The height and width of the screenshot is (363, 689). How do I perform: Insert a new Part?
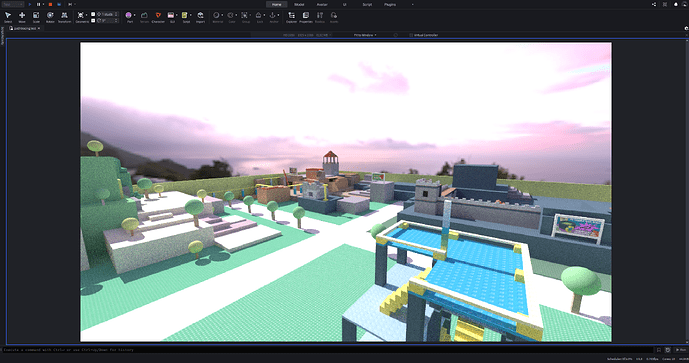(x=129, y=17)
